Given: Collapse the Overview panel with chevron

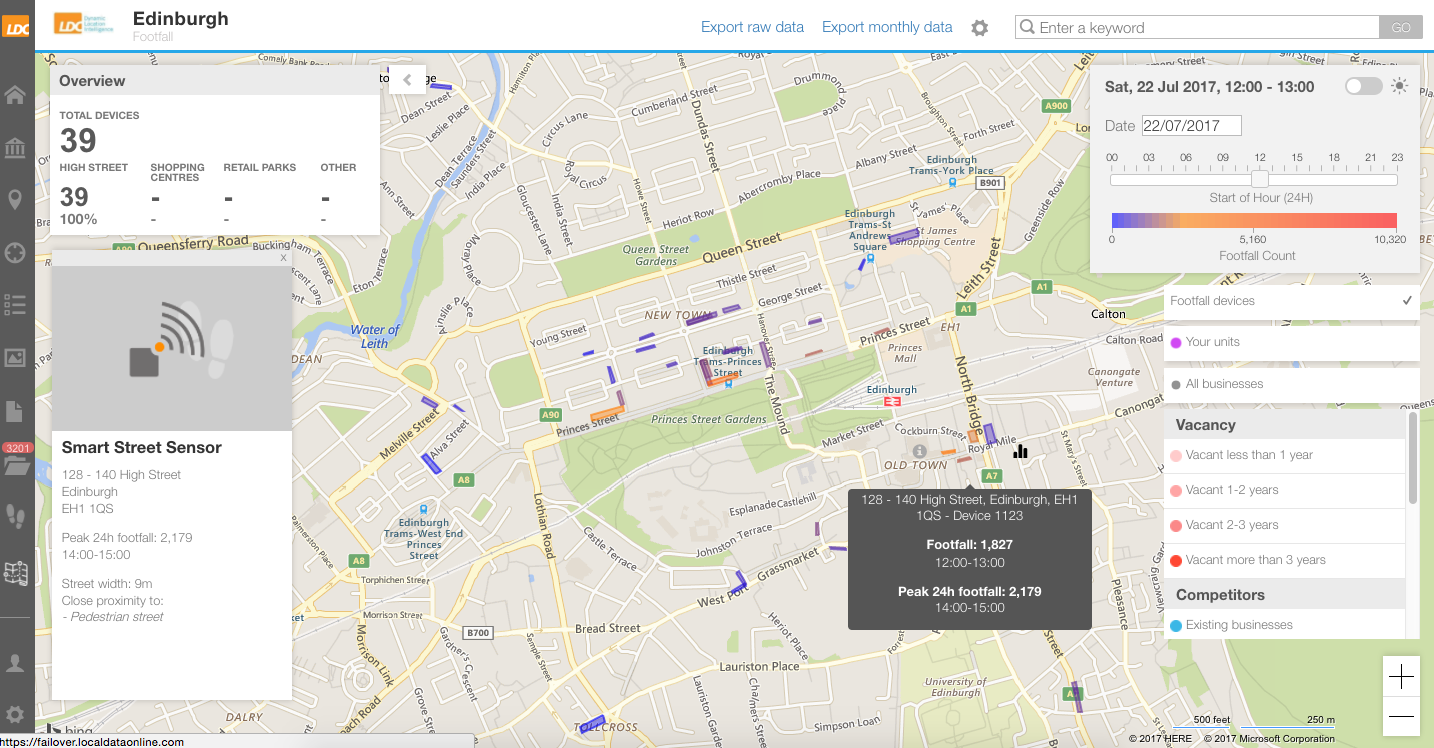Looking at the screenshot, I should point(407,80).
